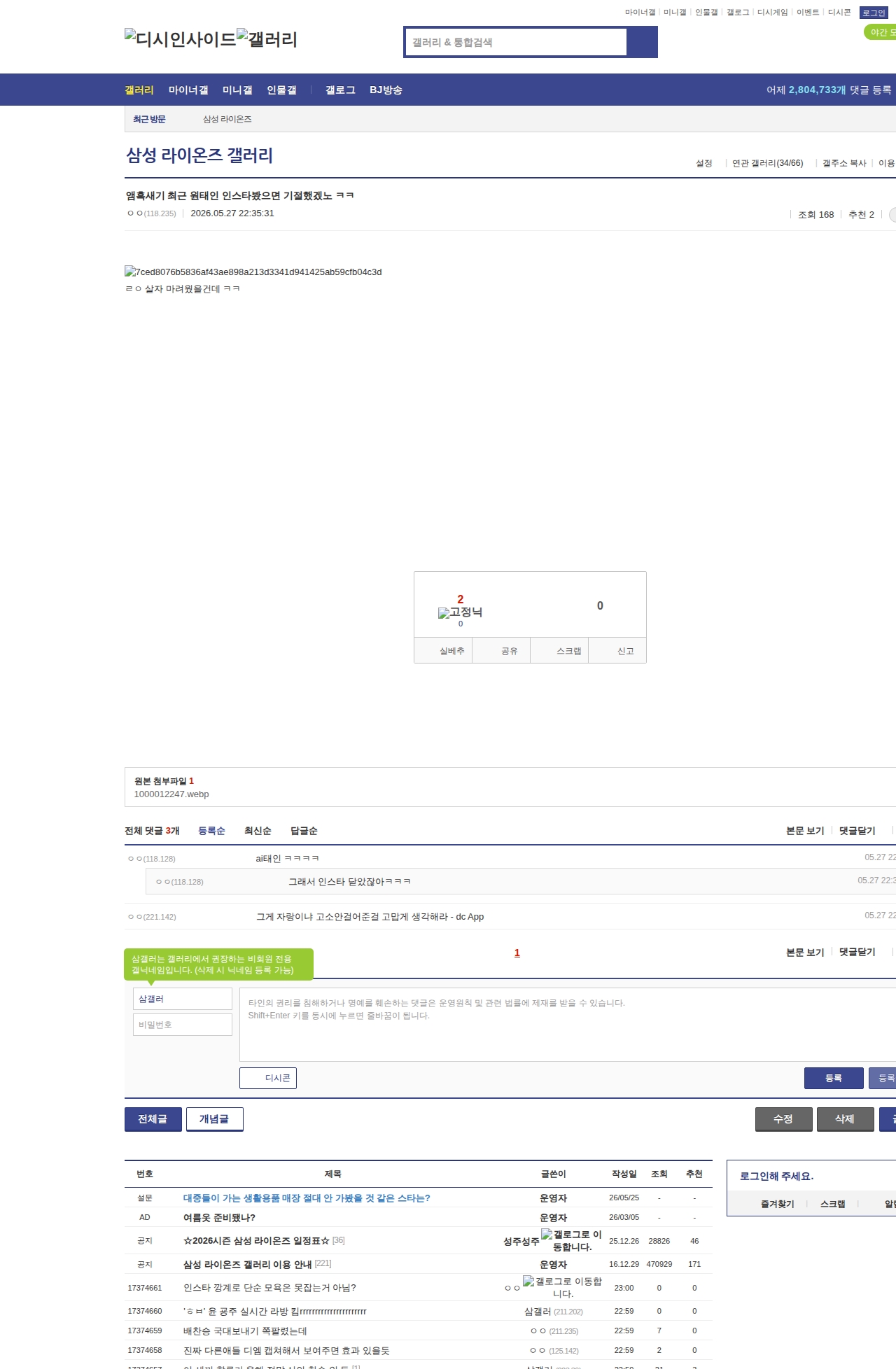896x1369 pixels.
Task: Click the 갤로그 이동 icon next to 성주성주
Action: [571, 1240]
